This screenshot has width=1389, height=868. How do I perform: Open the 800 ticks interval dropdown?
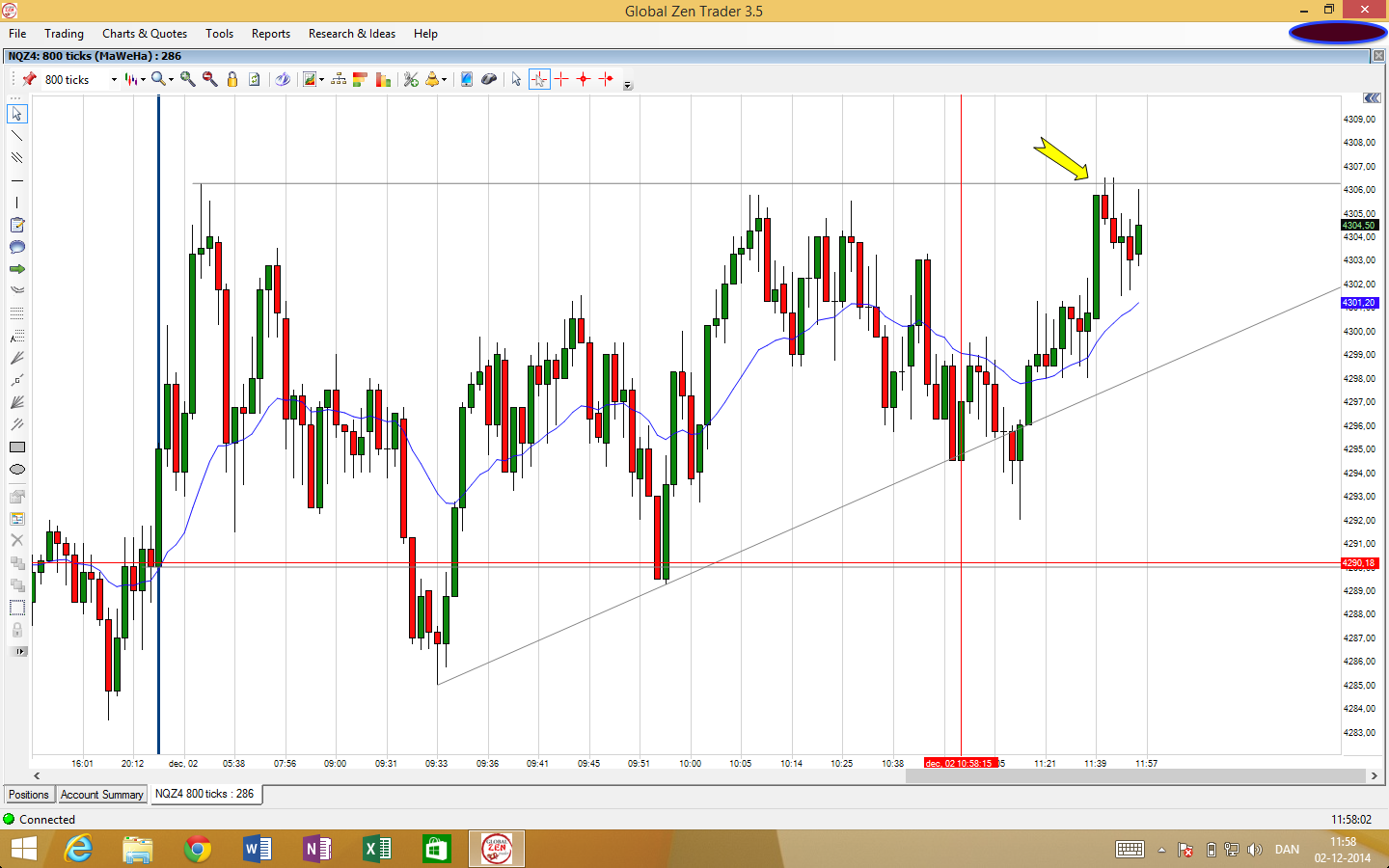[114, 80]
